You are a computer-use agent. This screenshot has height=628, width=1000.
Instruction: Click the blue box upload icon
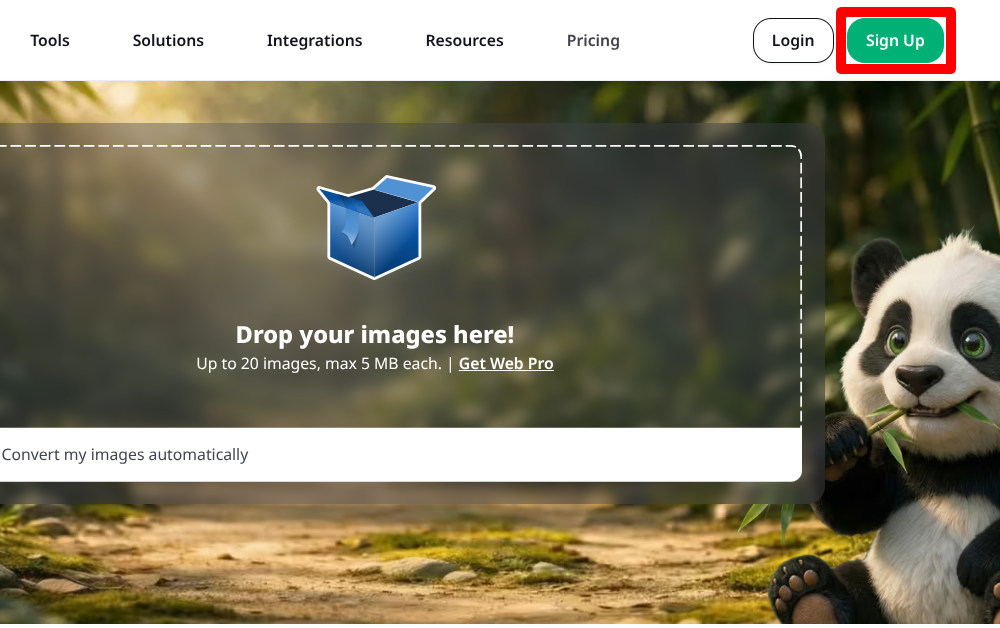point(376,227)
